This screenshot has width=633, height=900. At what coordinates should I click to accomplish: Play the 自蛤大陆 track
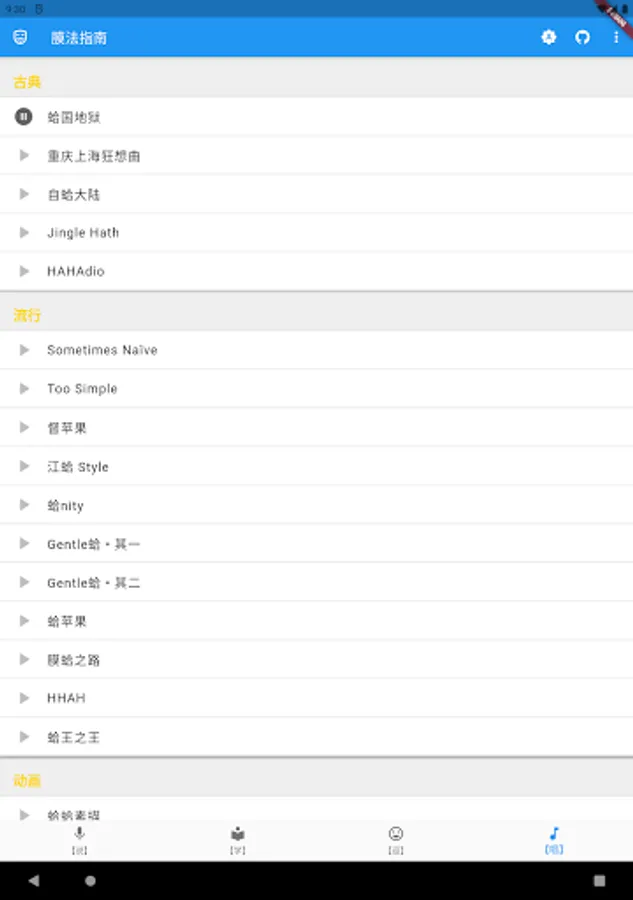tap(24, 194)
